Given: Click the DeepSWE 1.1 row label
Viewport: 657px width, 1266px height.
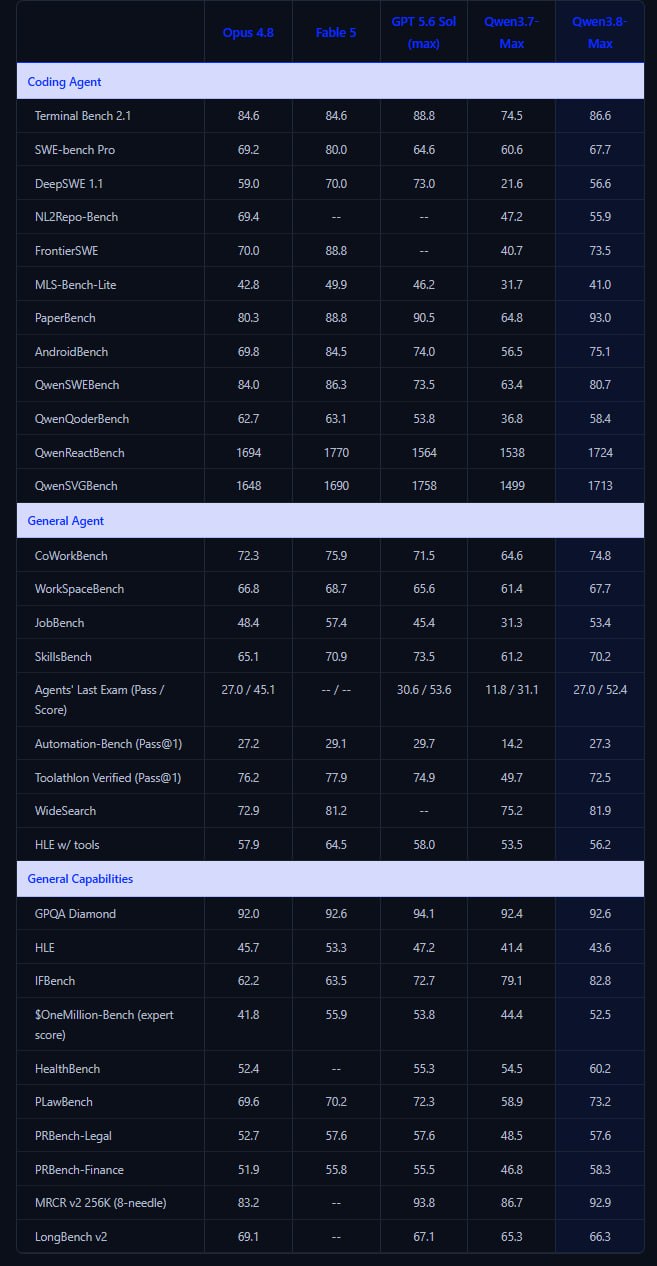Looking at the screenshot, I should click(69, 184).
